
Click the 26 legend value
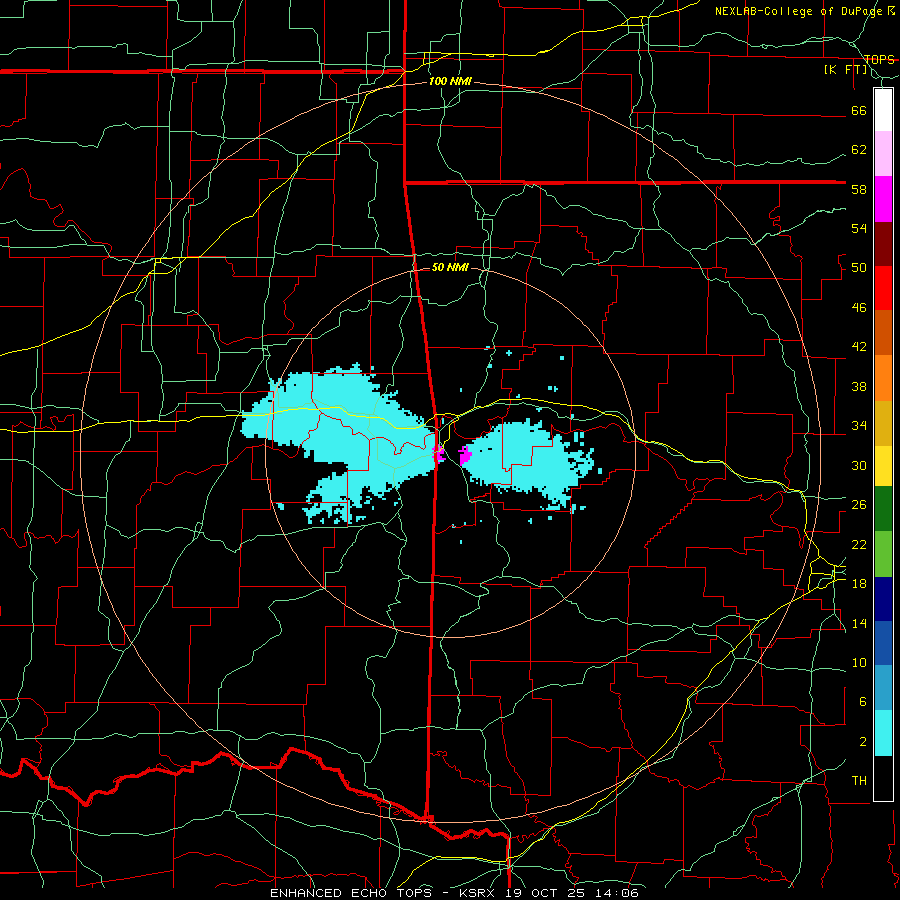pos(859,505)
